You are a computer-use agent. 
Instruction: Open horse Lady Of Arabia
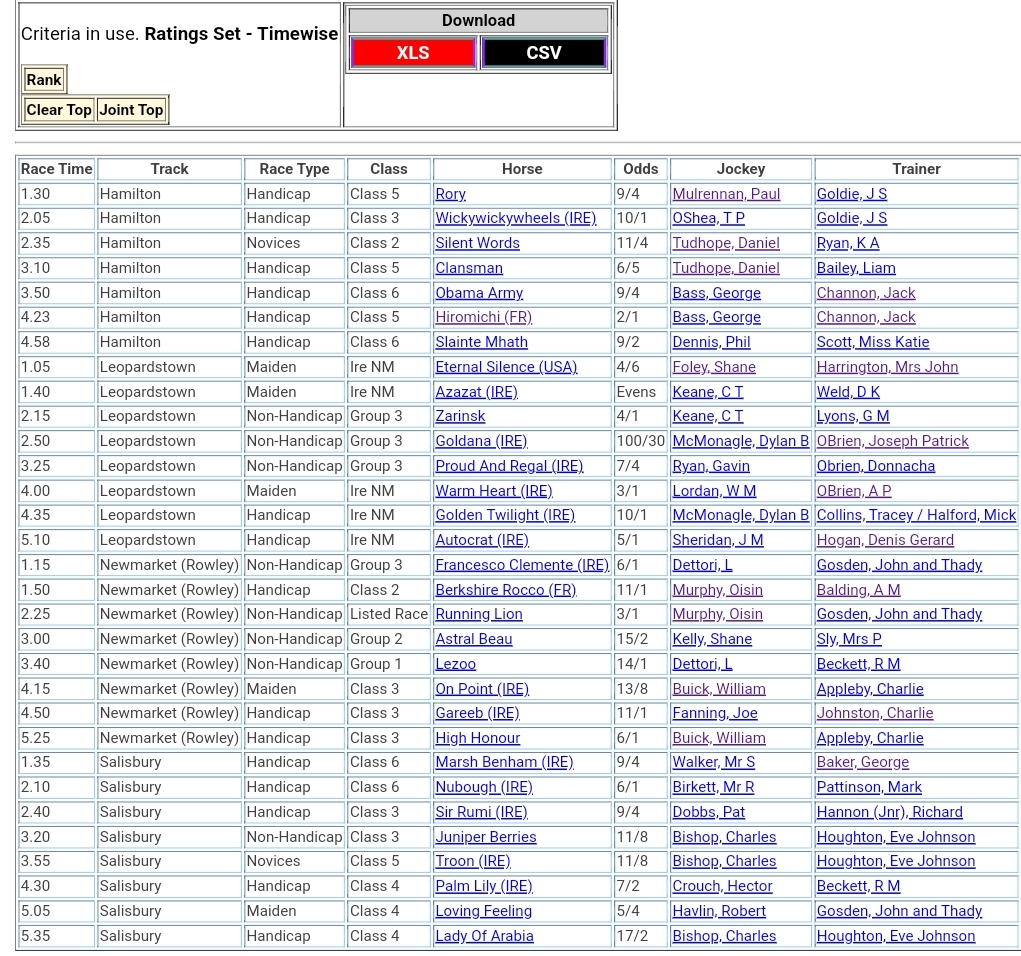click(484, 936)
